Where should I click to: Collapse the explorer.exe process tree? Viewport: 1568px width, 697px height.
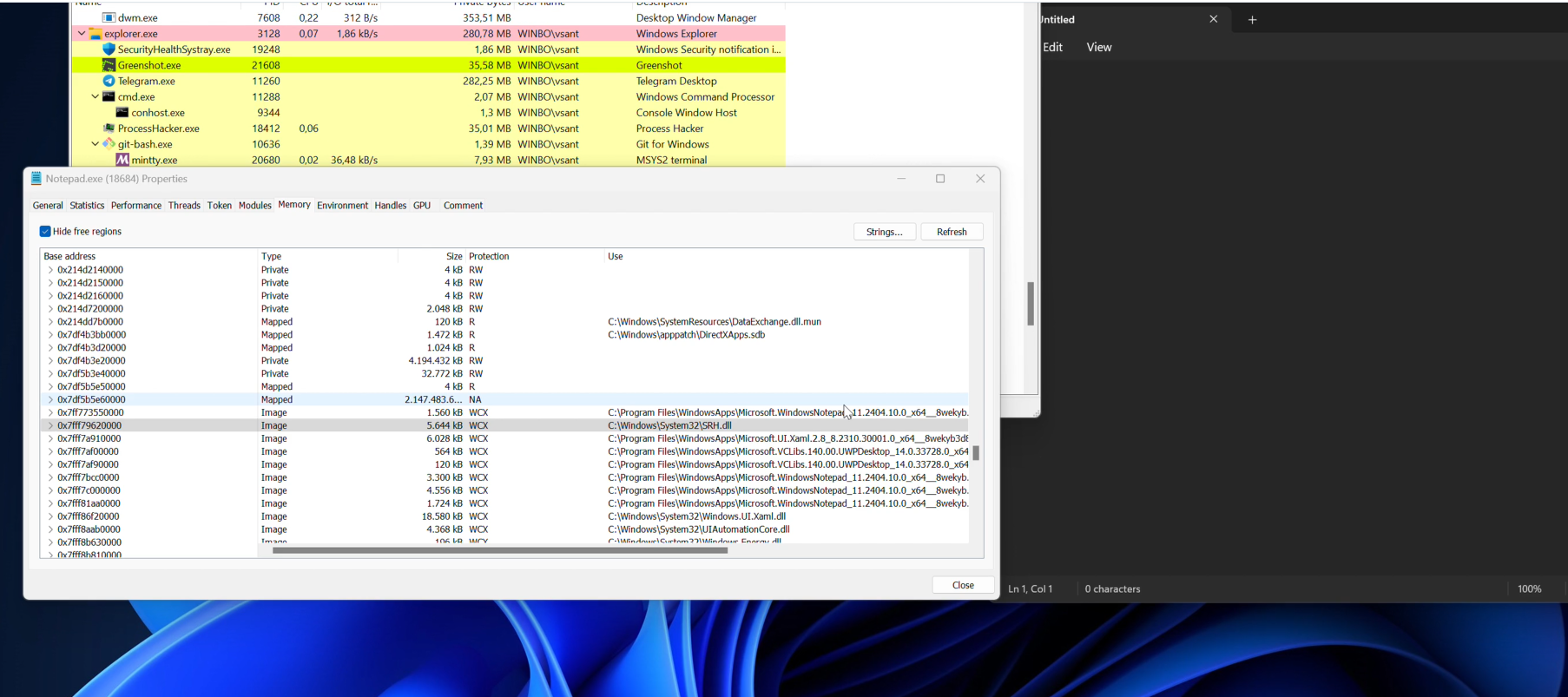pyautogui.click(x=82, y=34)
